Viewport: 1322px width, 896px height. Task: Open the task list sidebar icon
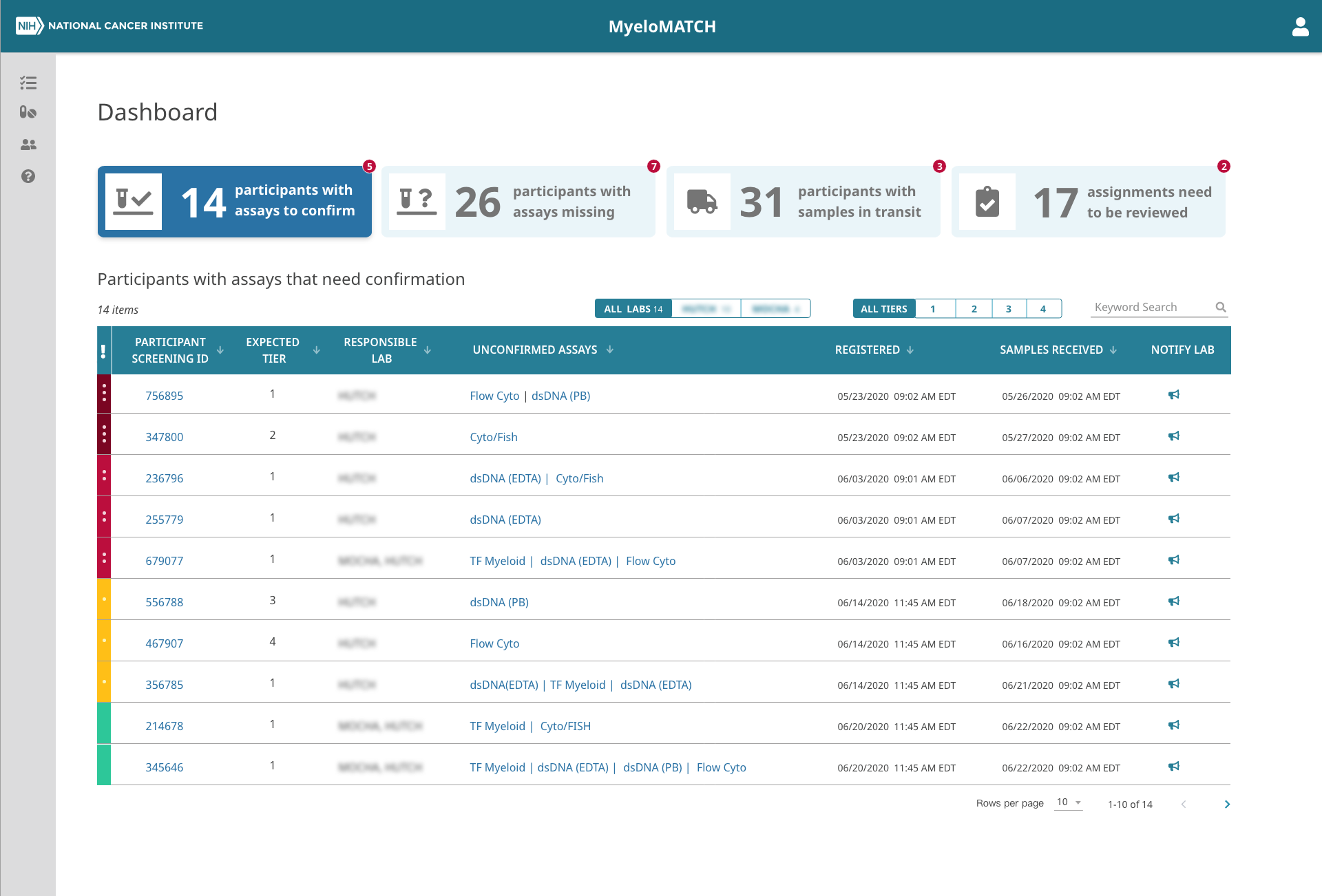(28, 83)
